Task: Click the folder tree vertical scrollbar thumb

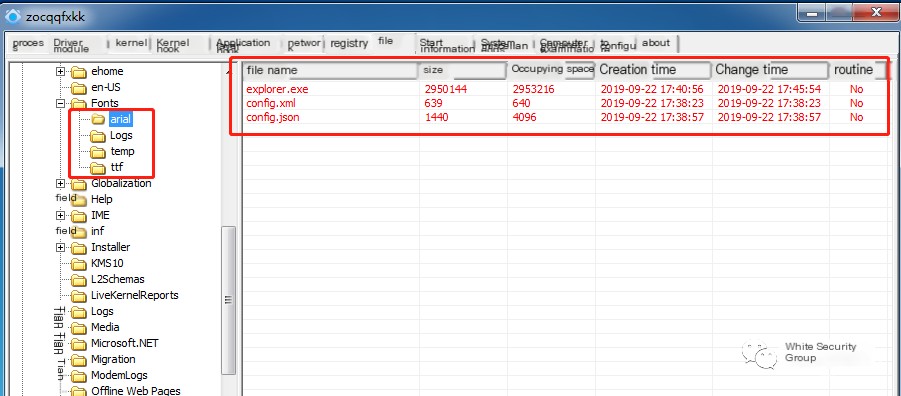Action: tap(229, 301)
